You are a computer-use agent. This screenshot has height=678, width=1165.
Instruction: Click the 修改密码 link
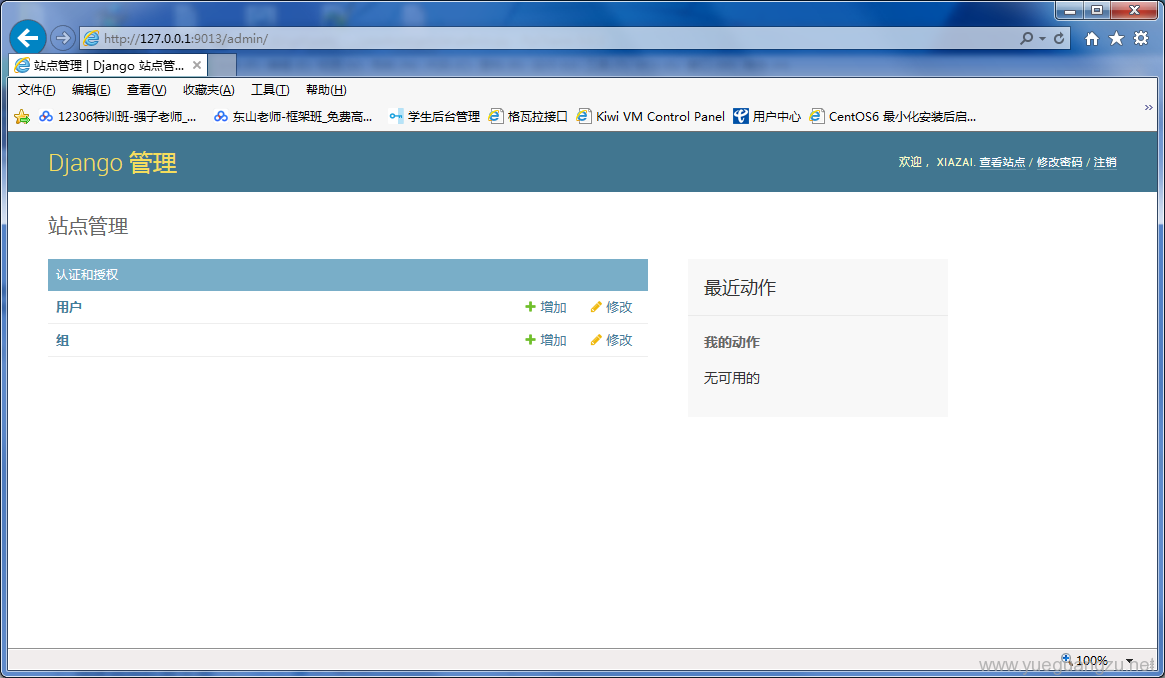[x=1059, y=162]
